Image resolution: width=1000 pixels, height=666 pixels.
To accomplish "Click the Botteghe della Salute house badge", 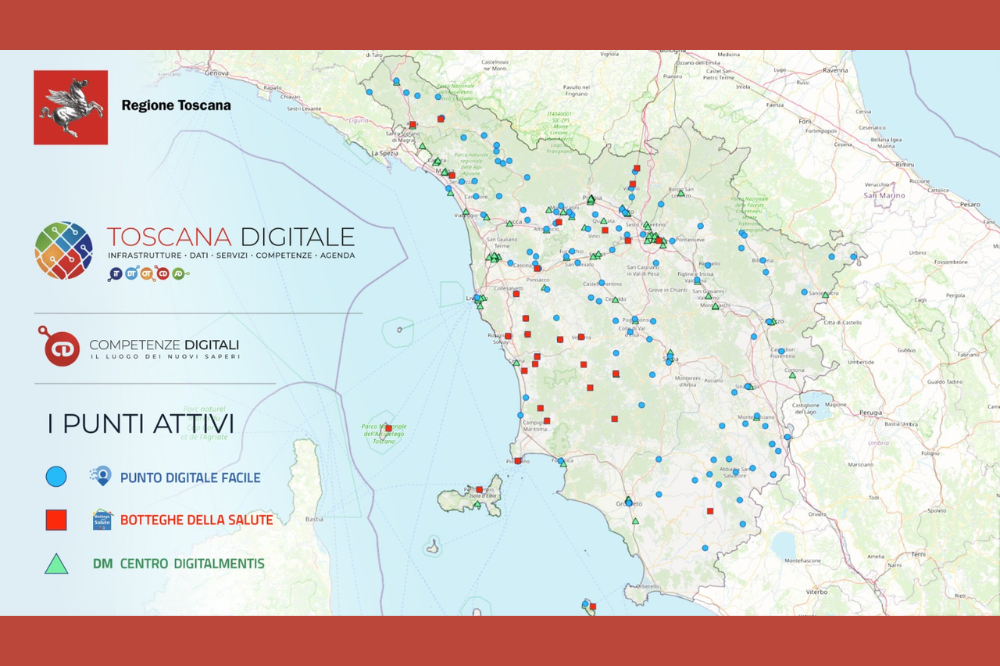I will 101,519.
